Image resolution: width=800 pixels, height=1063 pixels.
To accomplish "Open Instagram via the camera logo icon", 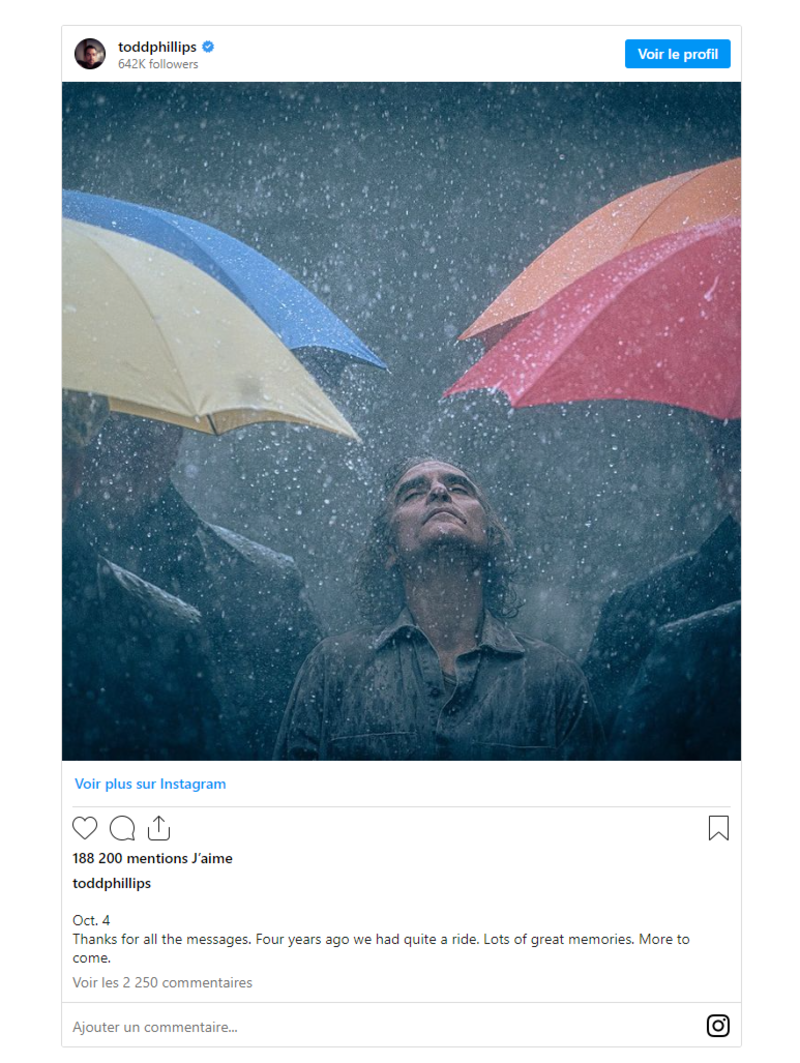I will click(718, 1025).
